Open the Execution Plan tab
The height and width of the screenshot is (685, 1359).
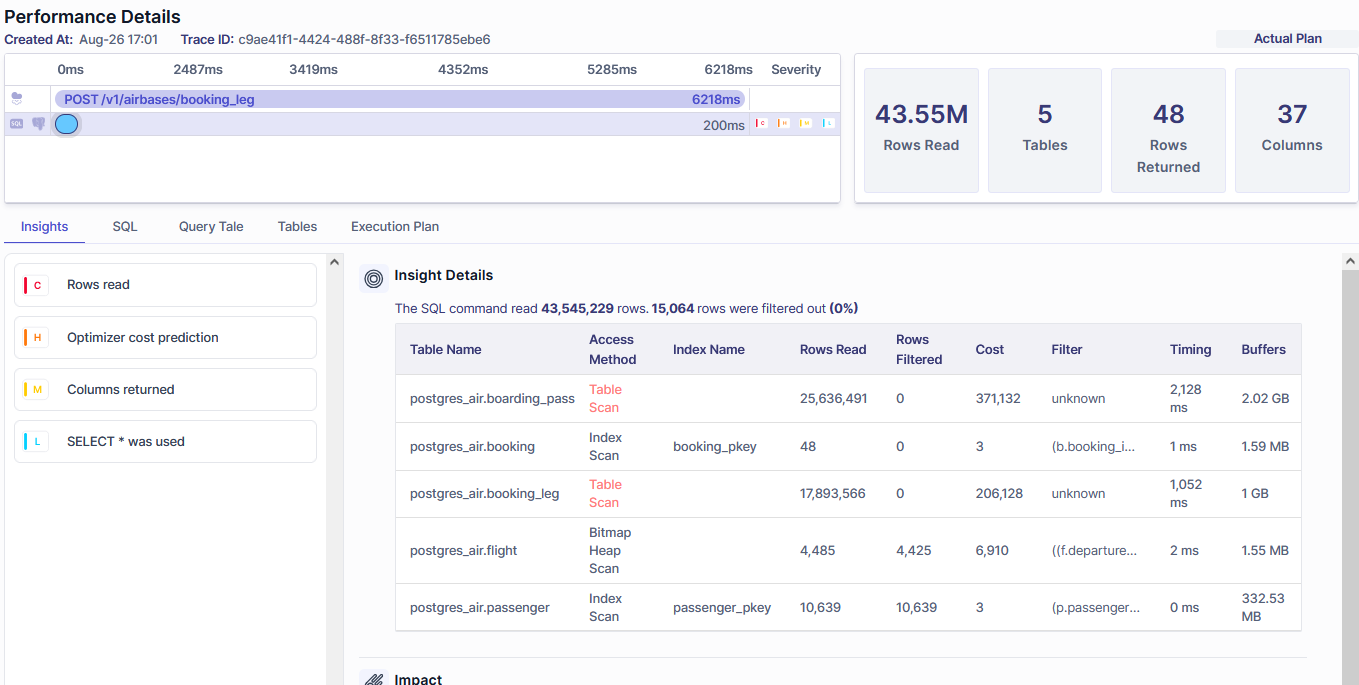tap(395, 226)
